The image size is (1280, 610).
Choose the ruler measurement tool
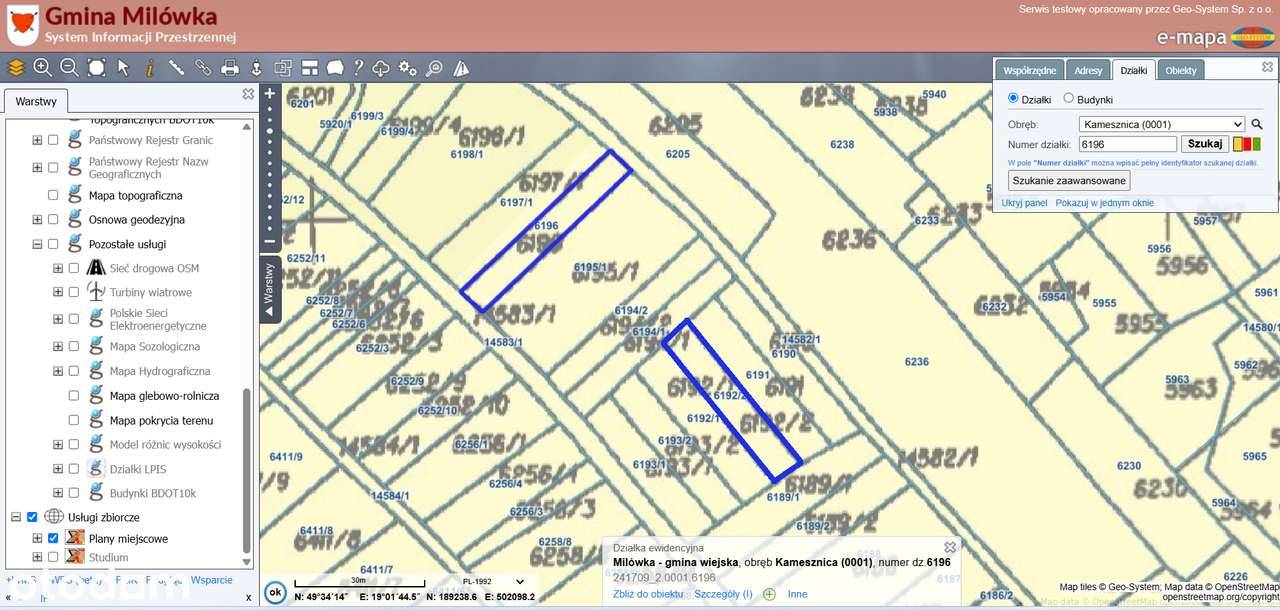176,68
